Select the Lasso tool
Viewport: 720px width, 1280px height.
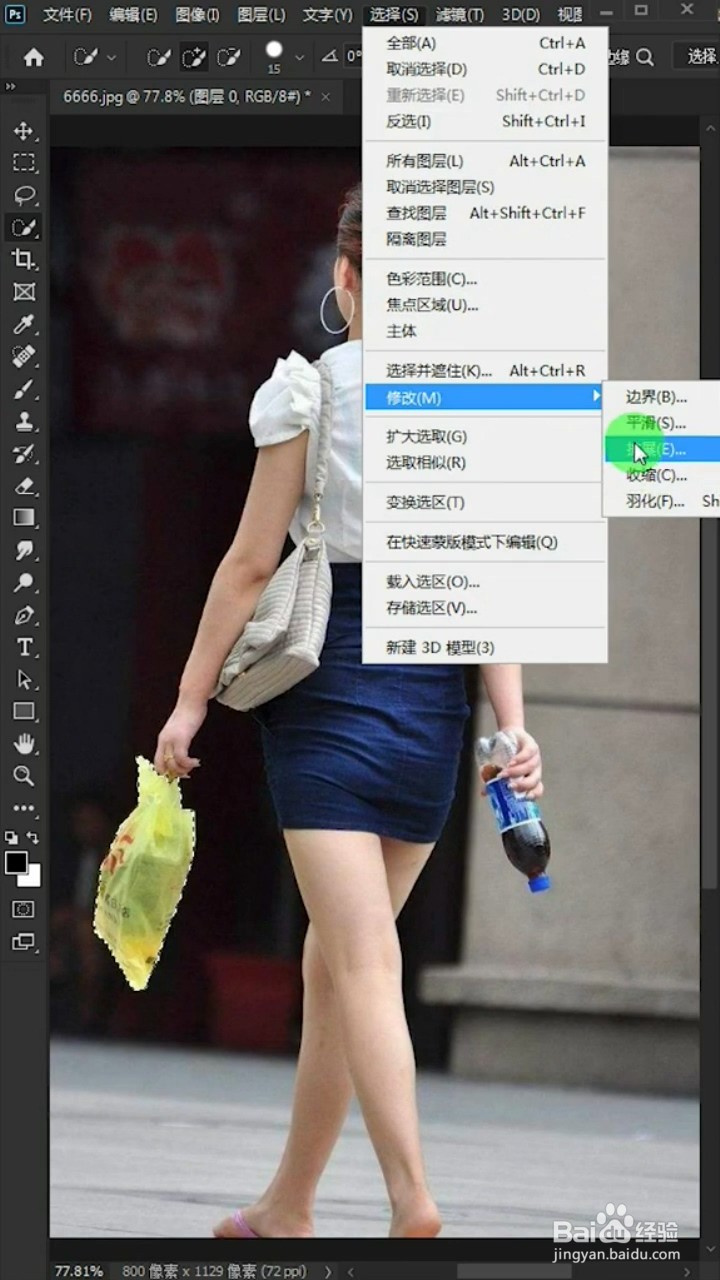click(x=24, y=195)
